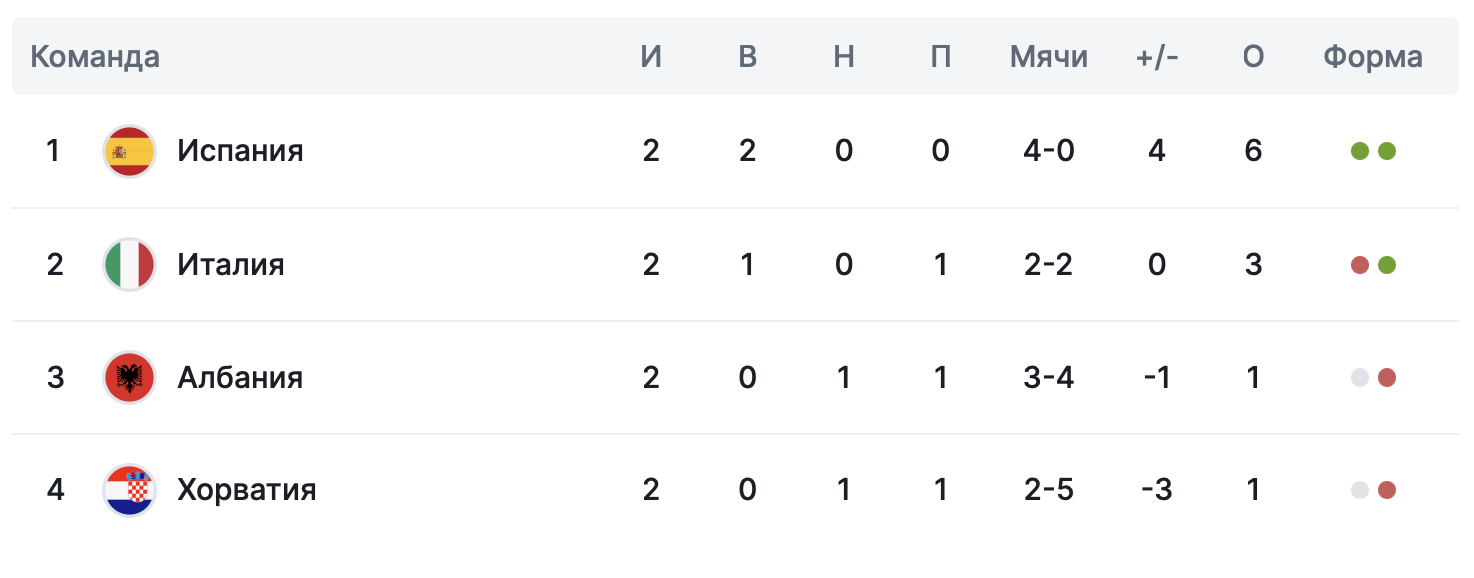The height and width of the screenshot is (578, 1474).
Task: Click Albania's grey draw form dot
Action: point(1360,378)
